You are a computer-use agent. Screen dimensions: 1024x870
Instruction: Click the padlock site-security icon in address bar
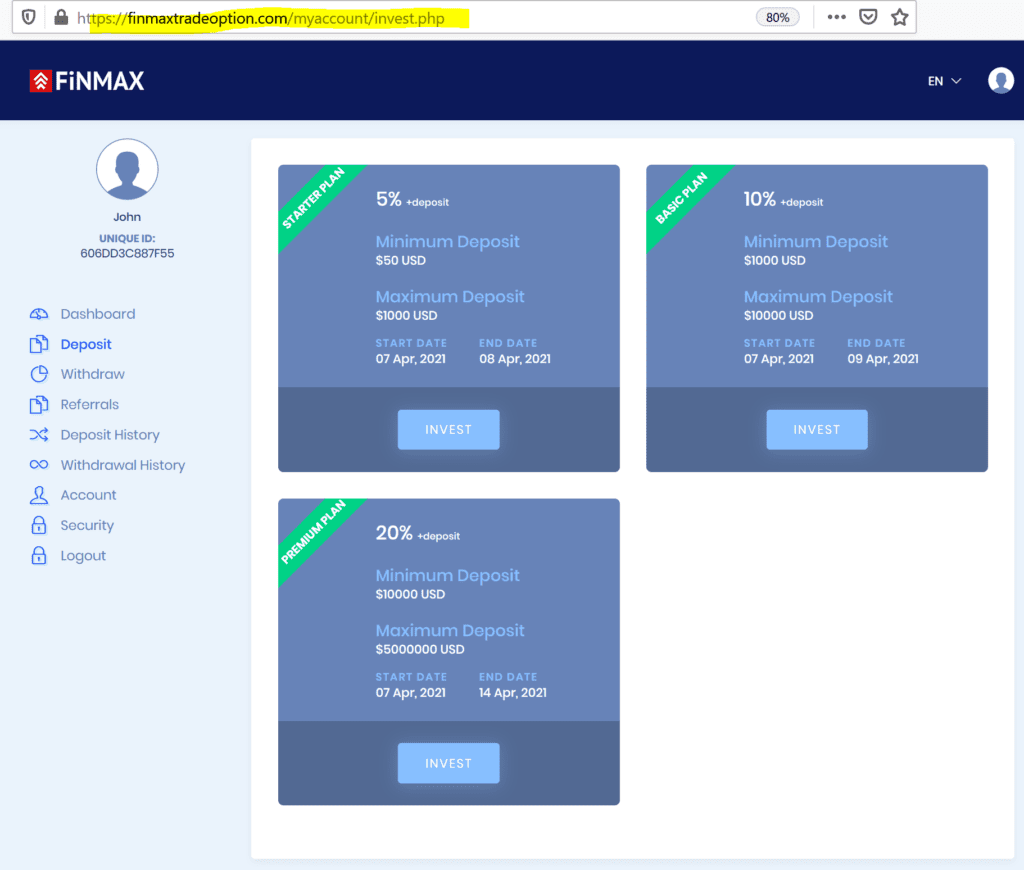coord(61,18)
